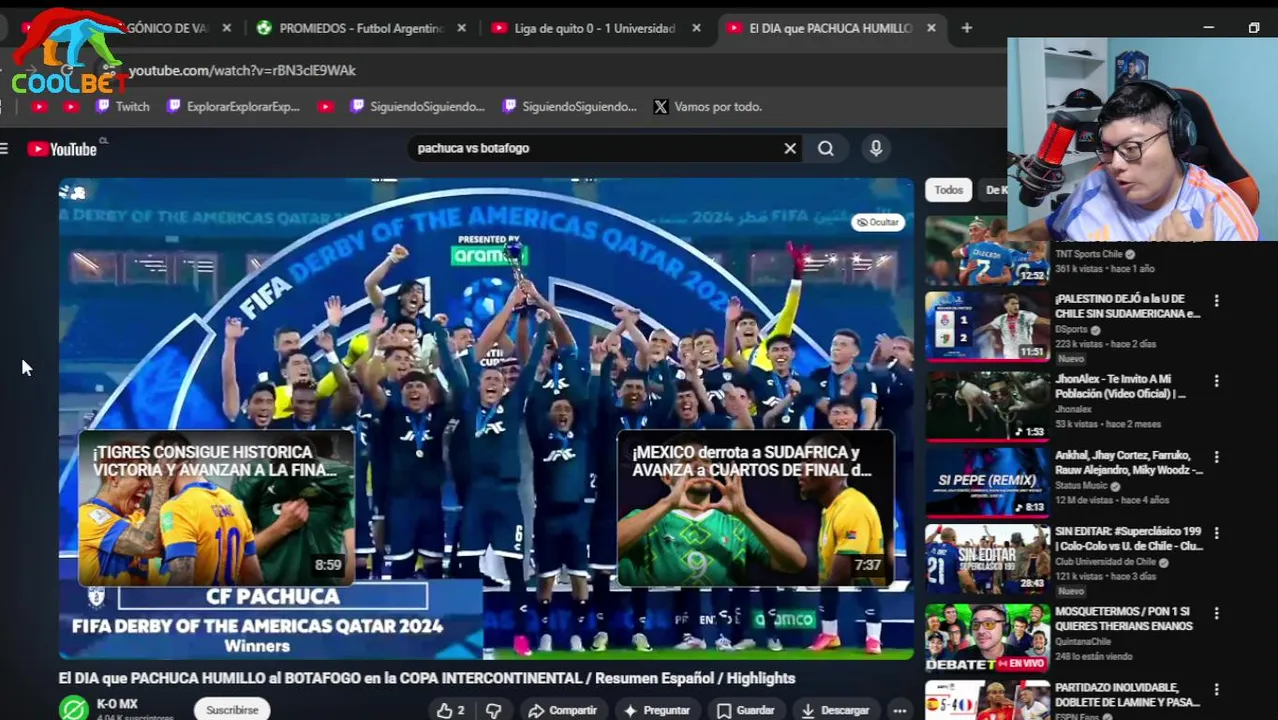Image resolution: width=1278 pixels, height=720 pixels.
Task: Open the MOSQUETERMOS live debate thumbnail
Action: click(x=987, y=637)
